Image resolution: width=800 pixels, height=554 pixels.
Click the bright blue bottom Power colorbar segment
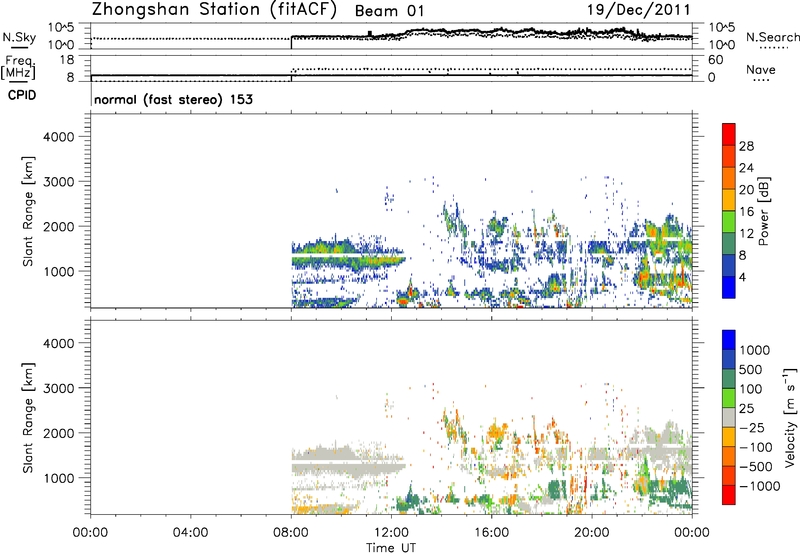click(x=729, y=287)
